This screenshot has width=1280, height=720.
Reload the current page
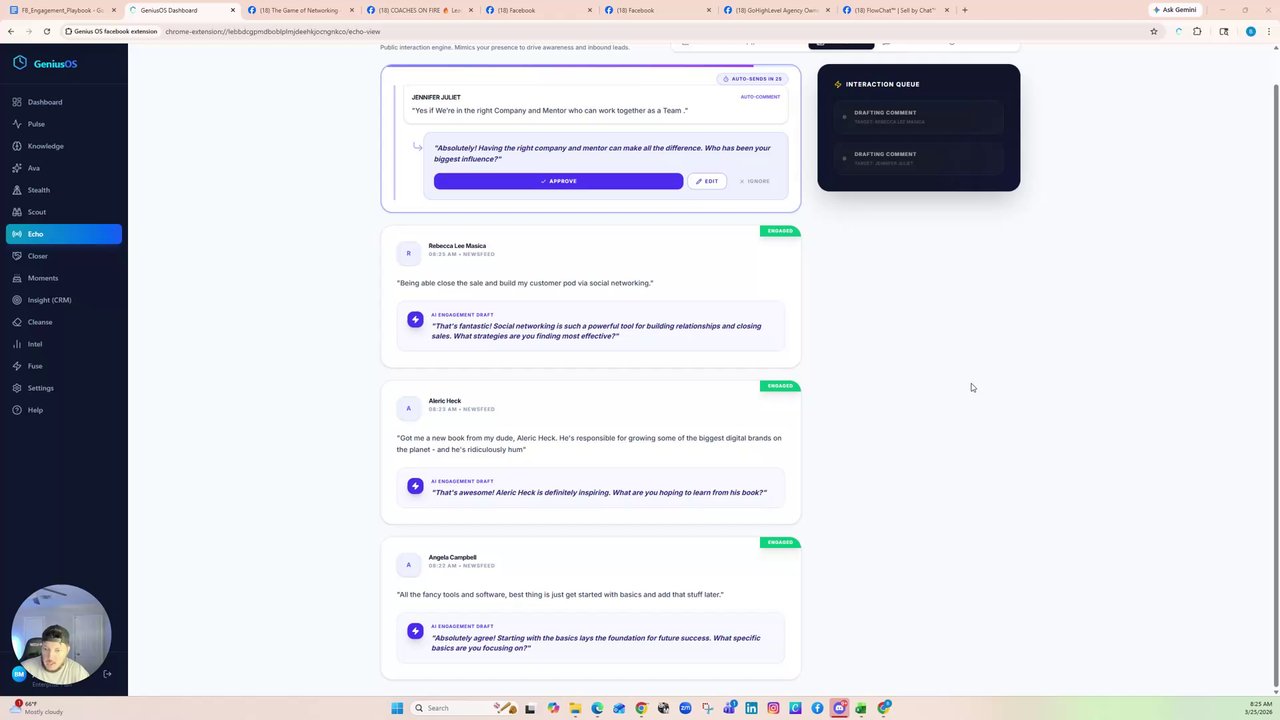click(x=46, y=31)
